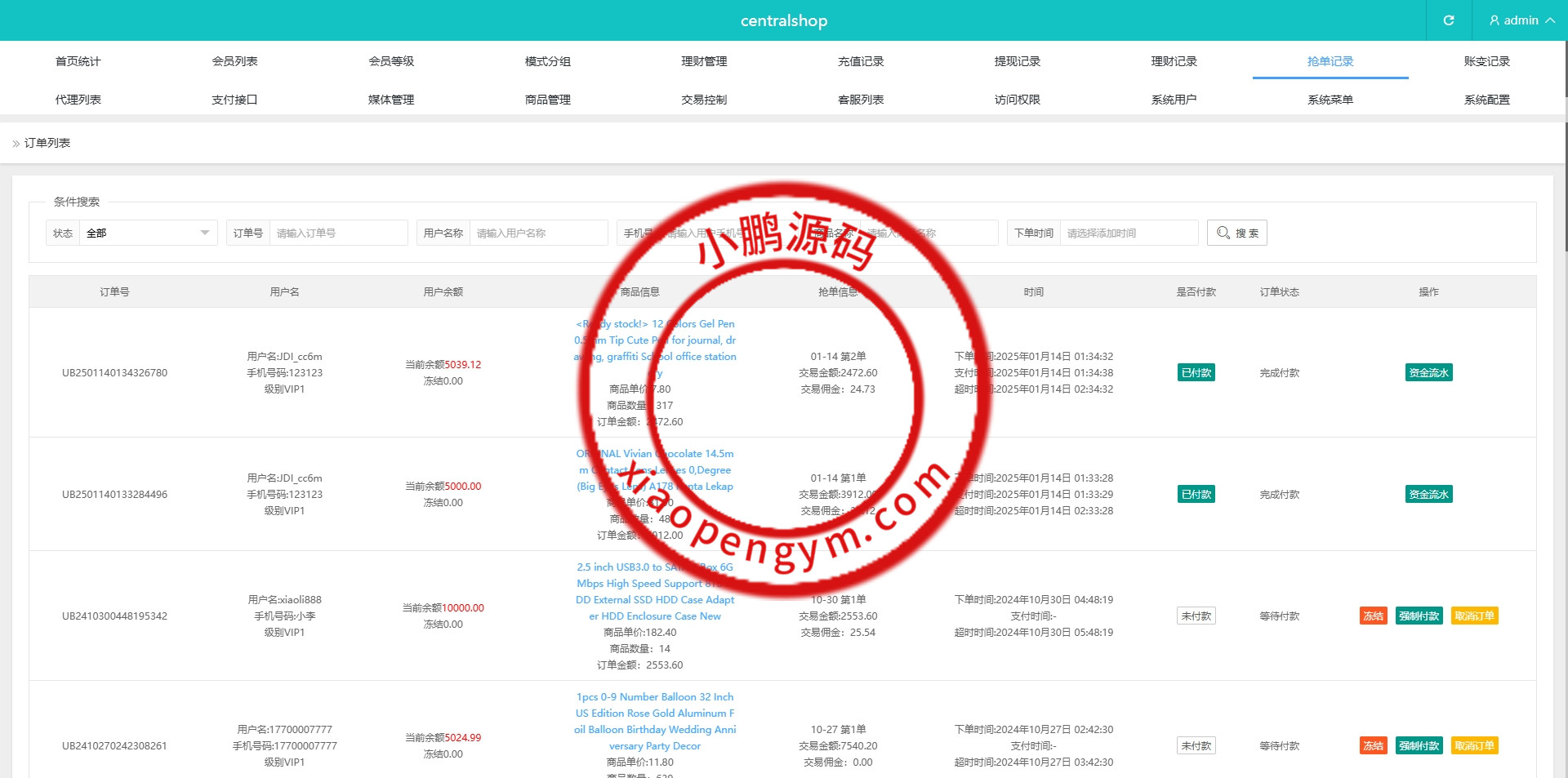Select 系统配置 in navigation
Image resolution: width=1568 pixels, height=778 pixels.
(x=1486, y=100)
